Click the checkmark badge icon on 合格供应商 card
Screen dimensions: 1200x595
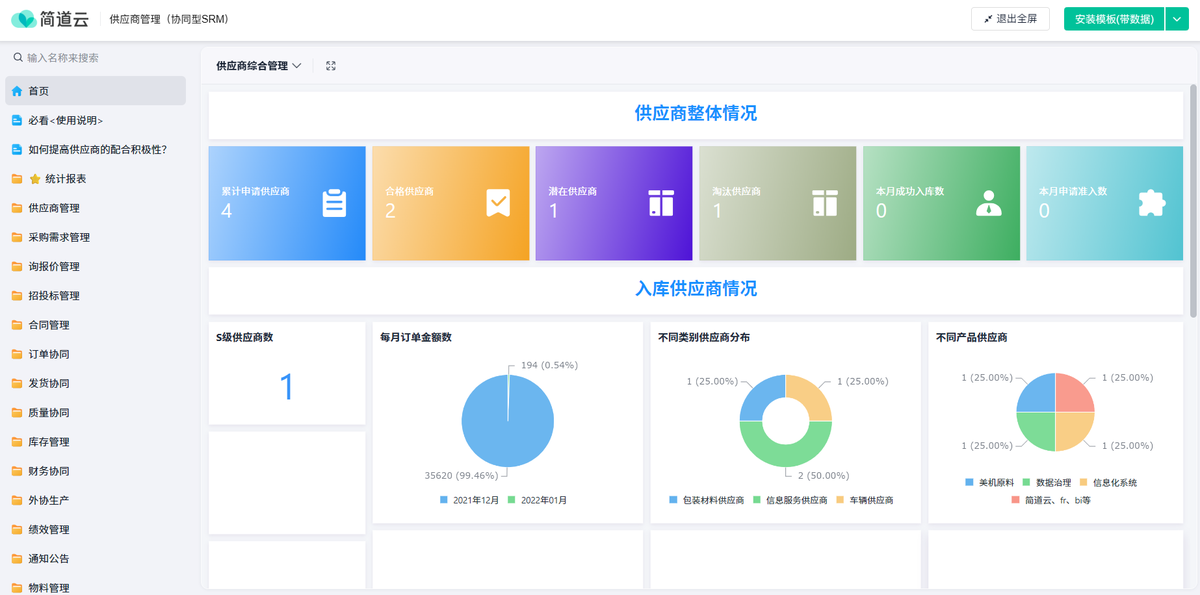[x=498, y=203]
